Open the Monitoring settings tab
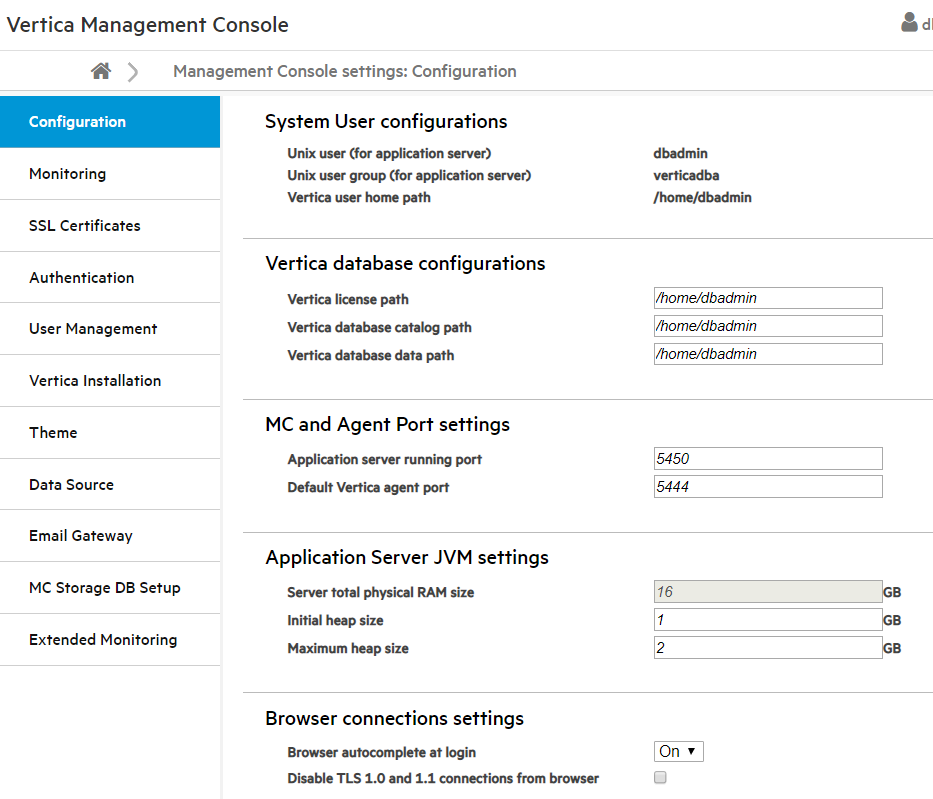 (110, 174)
